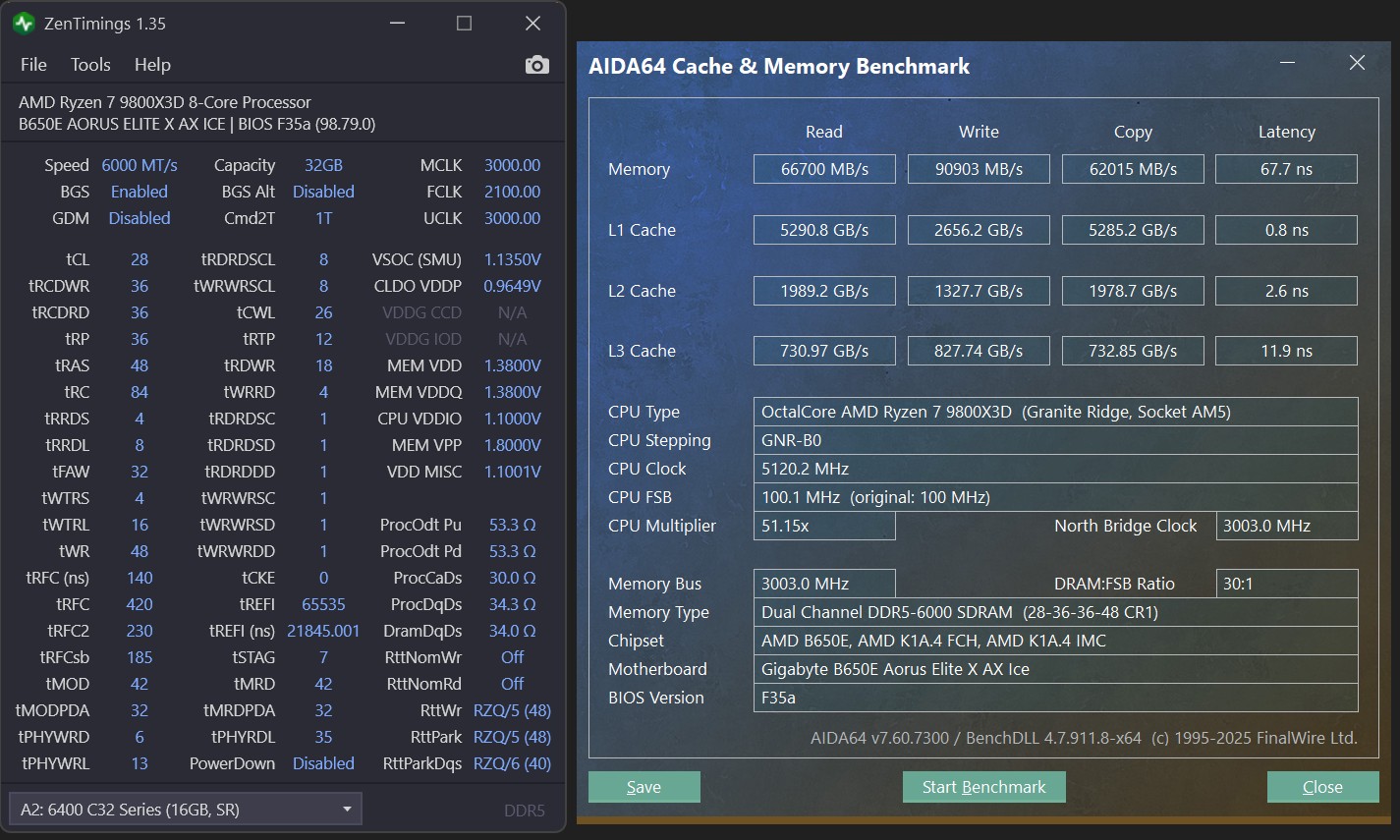Click the Memory Read speed result field

coord(824,168)
